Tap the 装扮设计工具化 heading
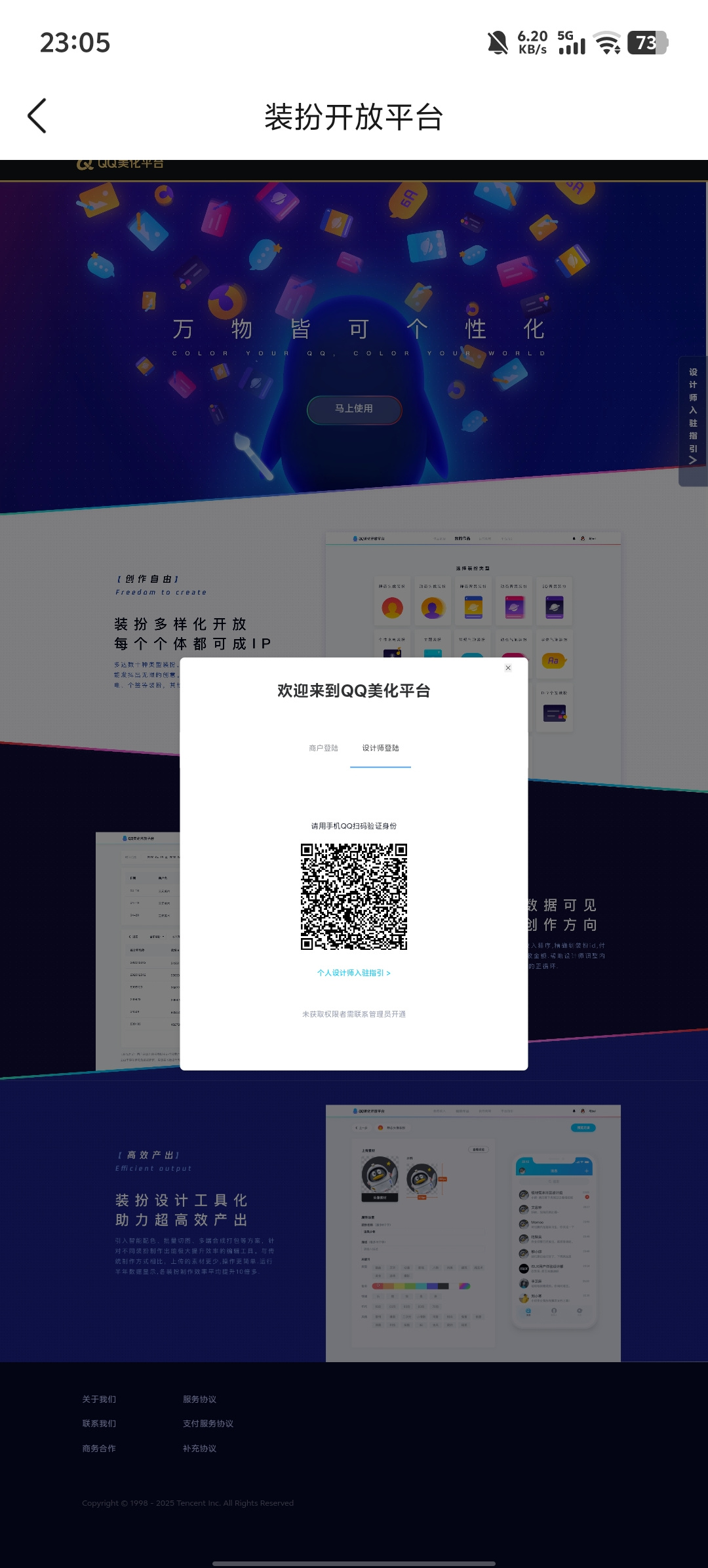708x1568 pixels. (x=181, y=1200)
